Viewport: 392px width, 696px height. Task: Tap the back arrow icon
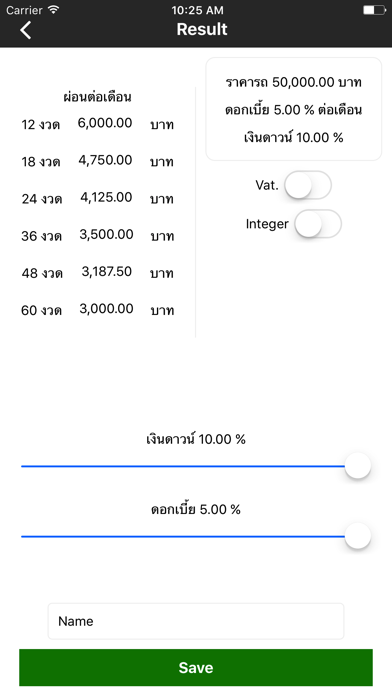pos(26,30)
